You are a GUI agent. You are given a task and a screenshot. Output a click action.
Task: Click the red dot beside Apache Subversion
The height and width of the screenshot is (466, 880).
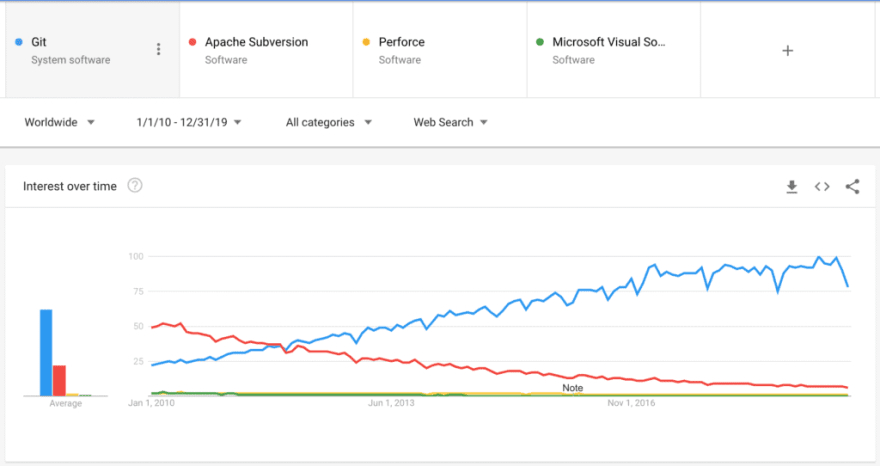click(192, 42)
